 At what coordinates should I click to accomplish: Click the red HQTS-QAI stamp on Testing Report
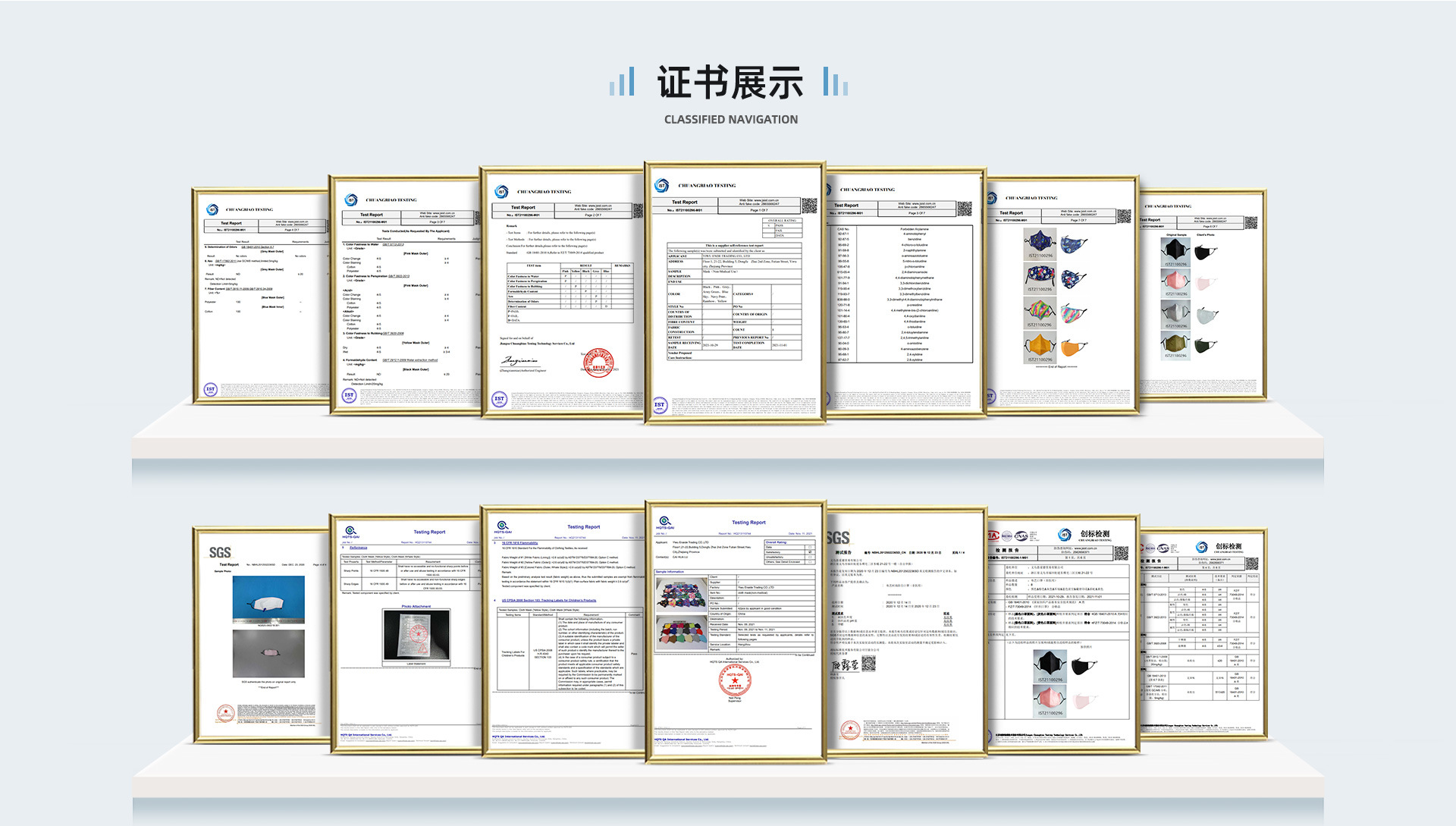[x=734, y=680]
